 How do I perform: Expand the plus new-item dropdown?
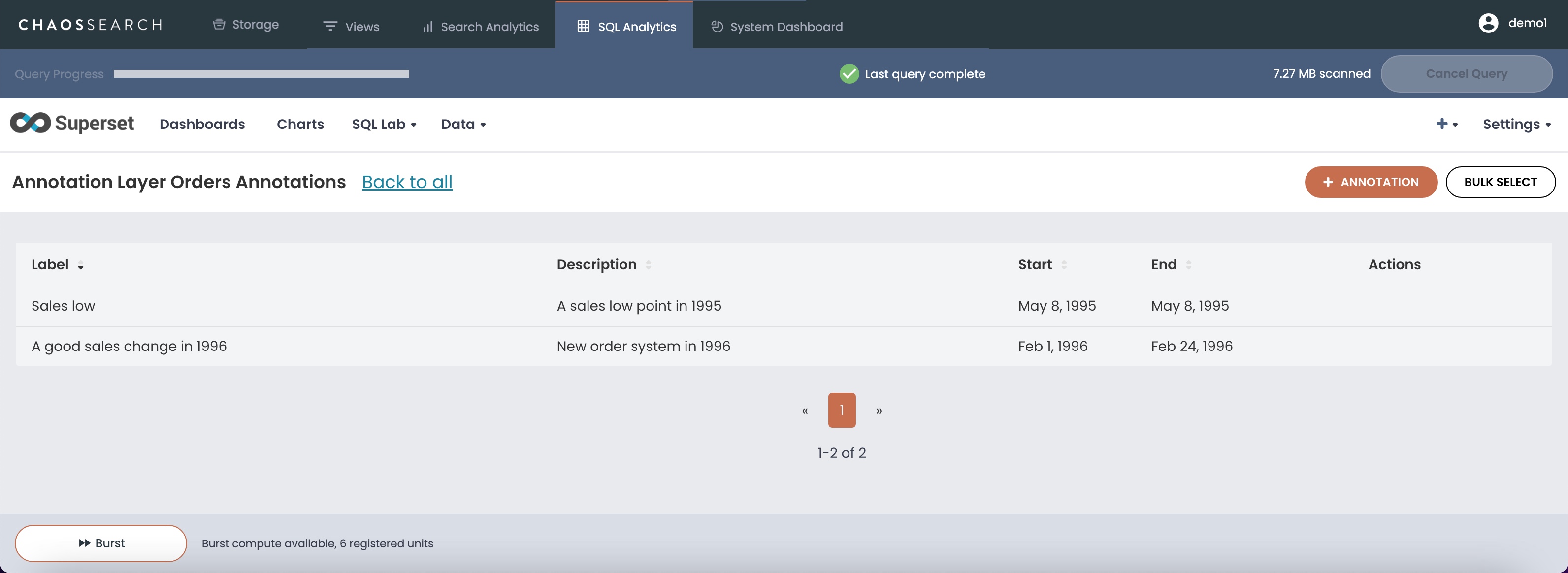point(1446,124)
